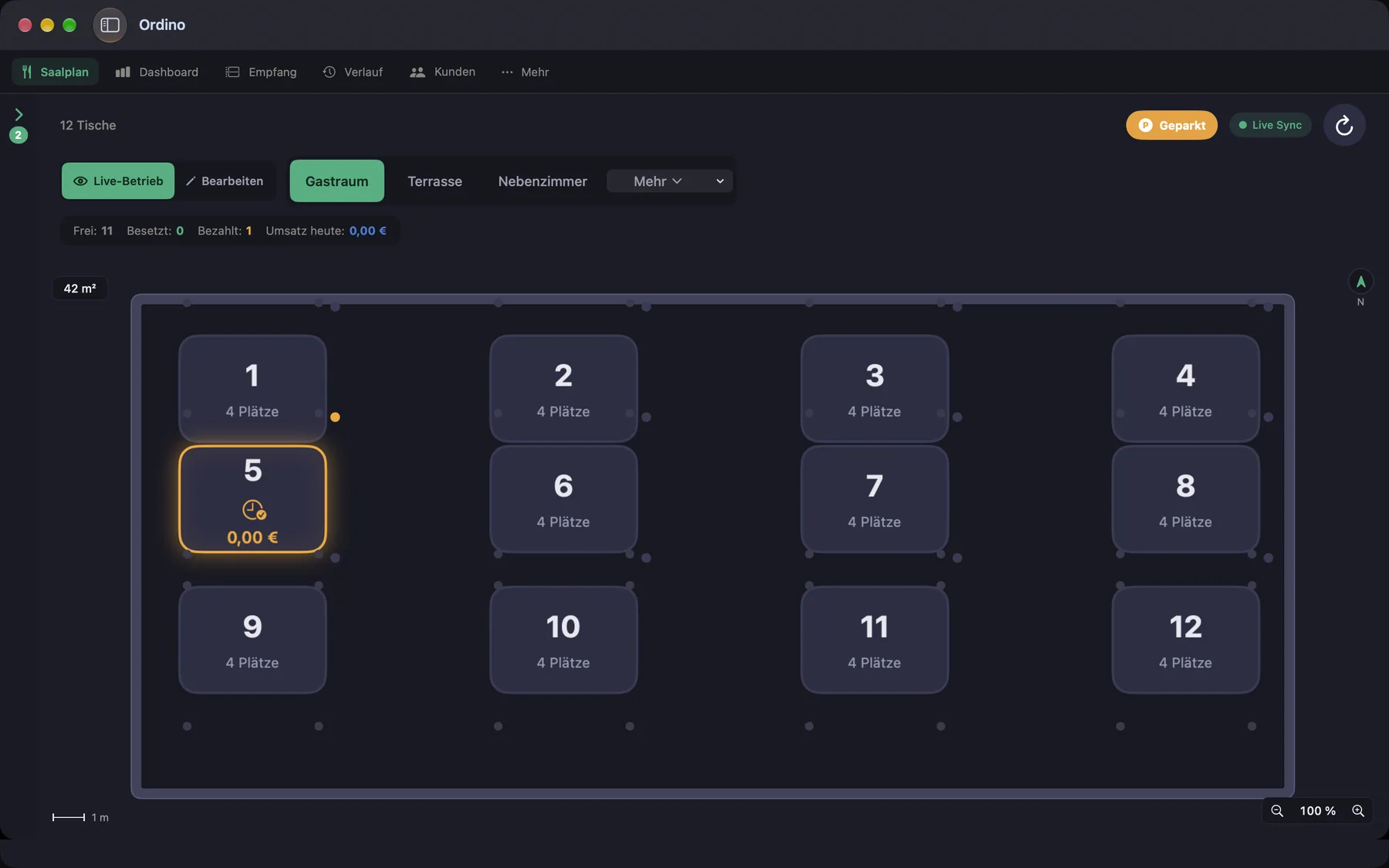Open the Verlauf history tab
Image resolution: width=1389 pixels, height=868 pixels.
(353, 72)
